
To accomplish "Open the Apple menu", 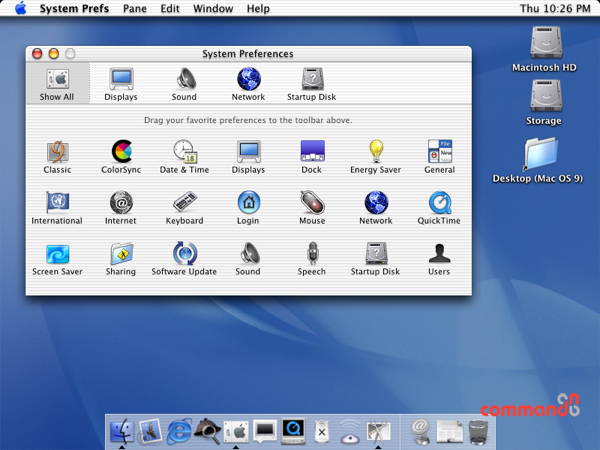I will 20,8.
